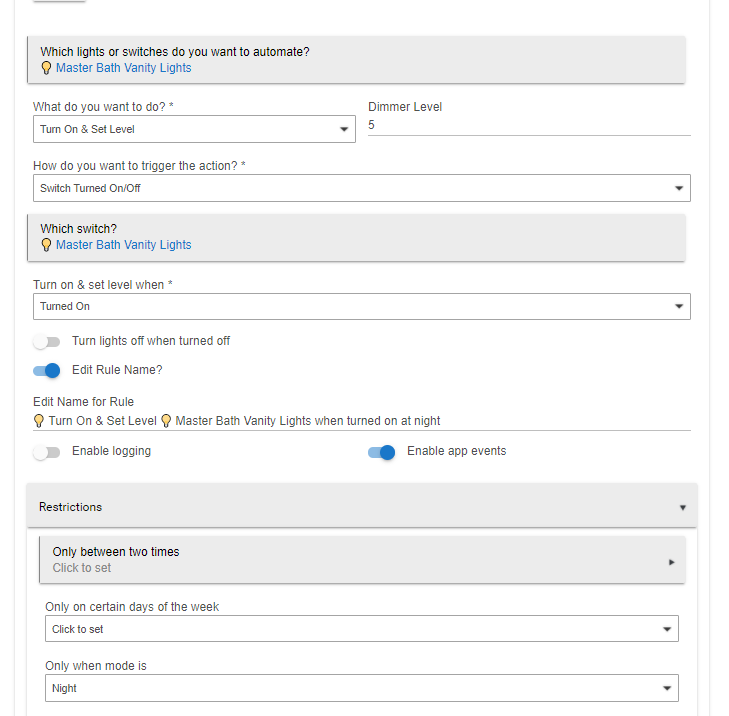The image size is (729, 716).
Task: Enable logging toggle switch
Action: coord(47,452)
